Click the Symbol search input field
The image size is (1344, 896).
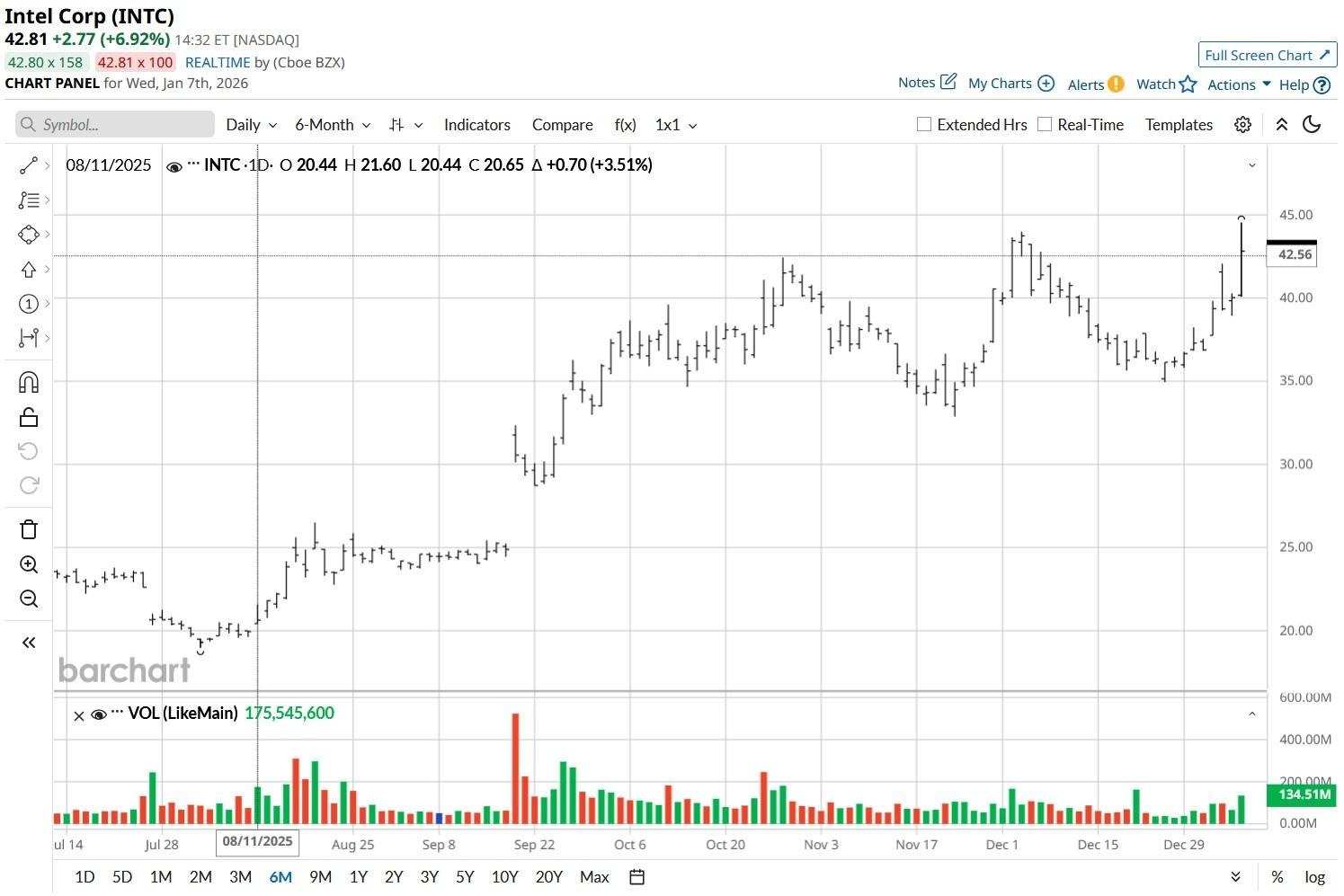coord(115,125)
